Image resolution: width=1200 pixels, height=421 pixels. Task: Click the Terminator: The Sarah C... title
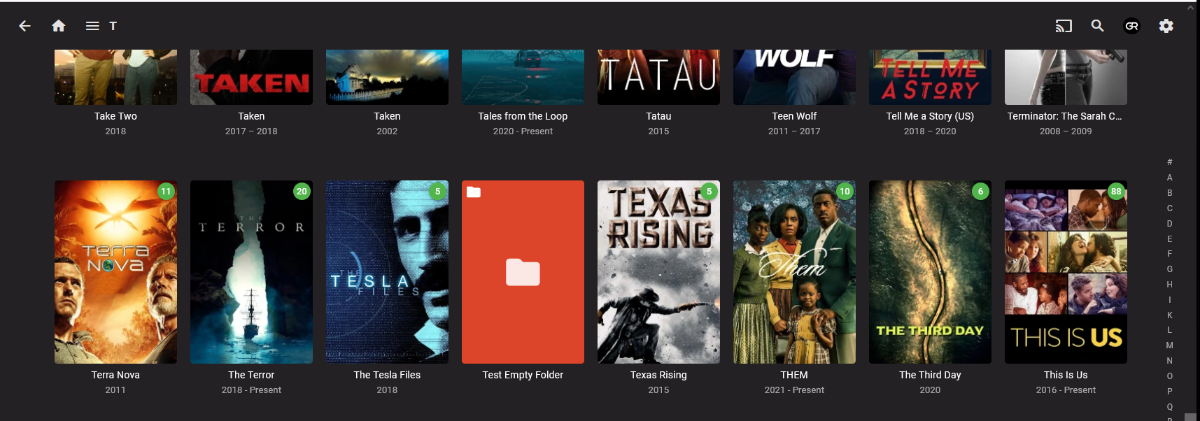(1066, 116)
